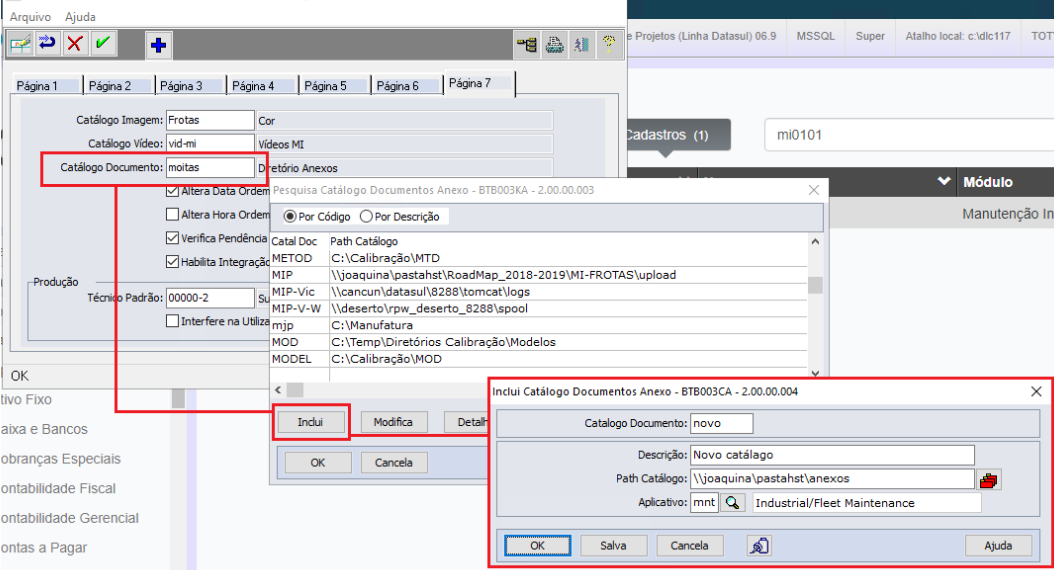Click the document search icon beside Cancela
Viewport: 1058px width, 575px height.
point(759,545)
